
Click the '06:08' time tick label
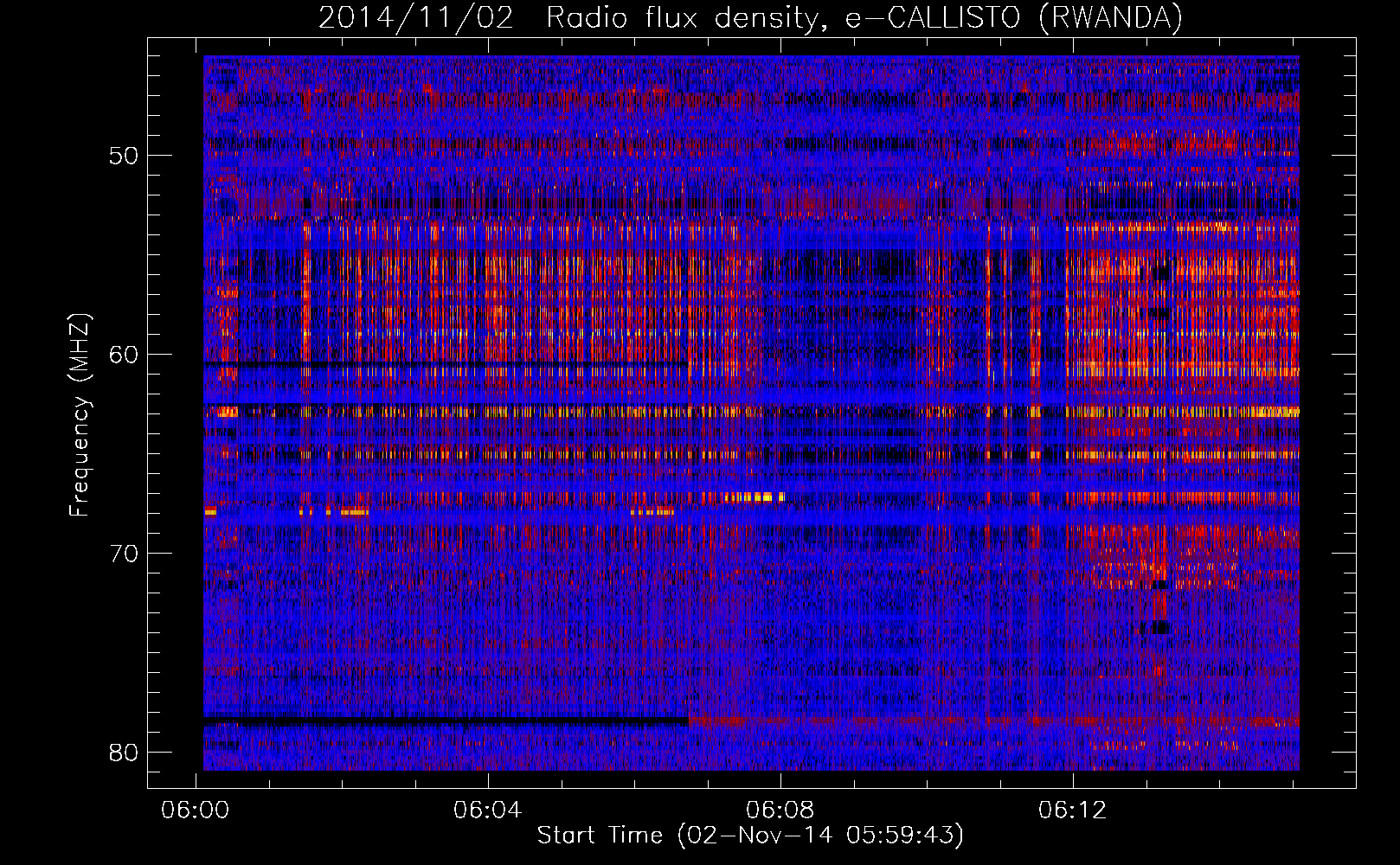click(x=780, y=811)
